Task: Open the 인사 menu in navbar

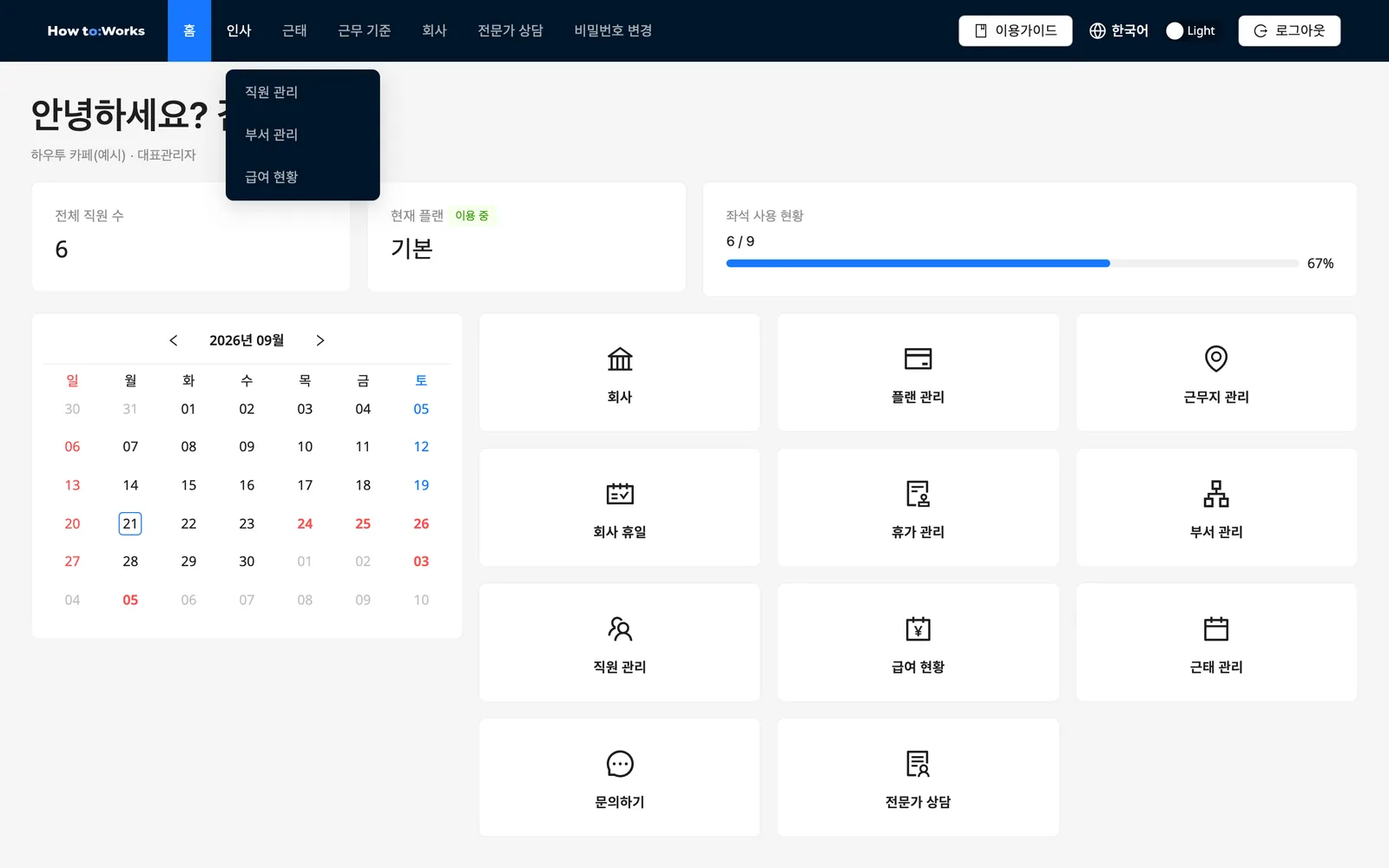Action: pyautogui.click(x=239, y=31)
